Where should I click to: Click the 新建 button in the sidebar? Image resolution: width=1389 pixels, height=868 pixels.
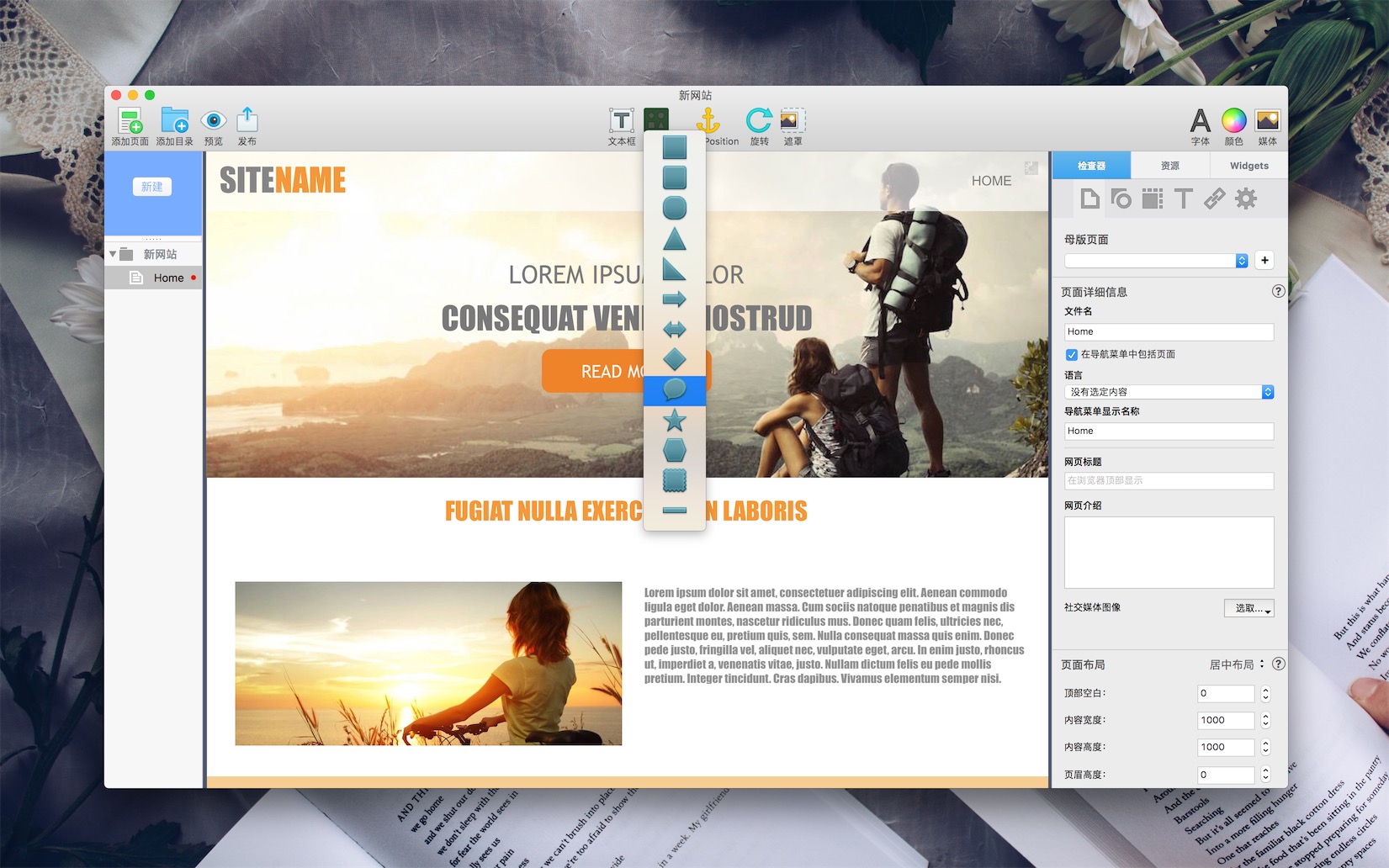152,187
